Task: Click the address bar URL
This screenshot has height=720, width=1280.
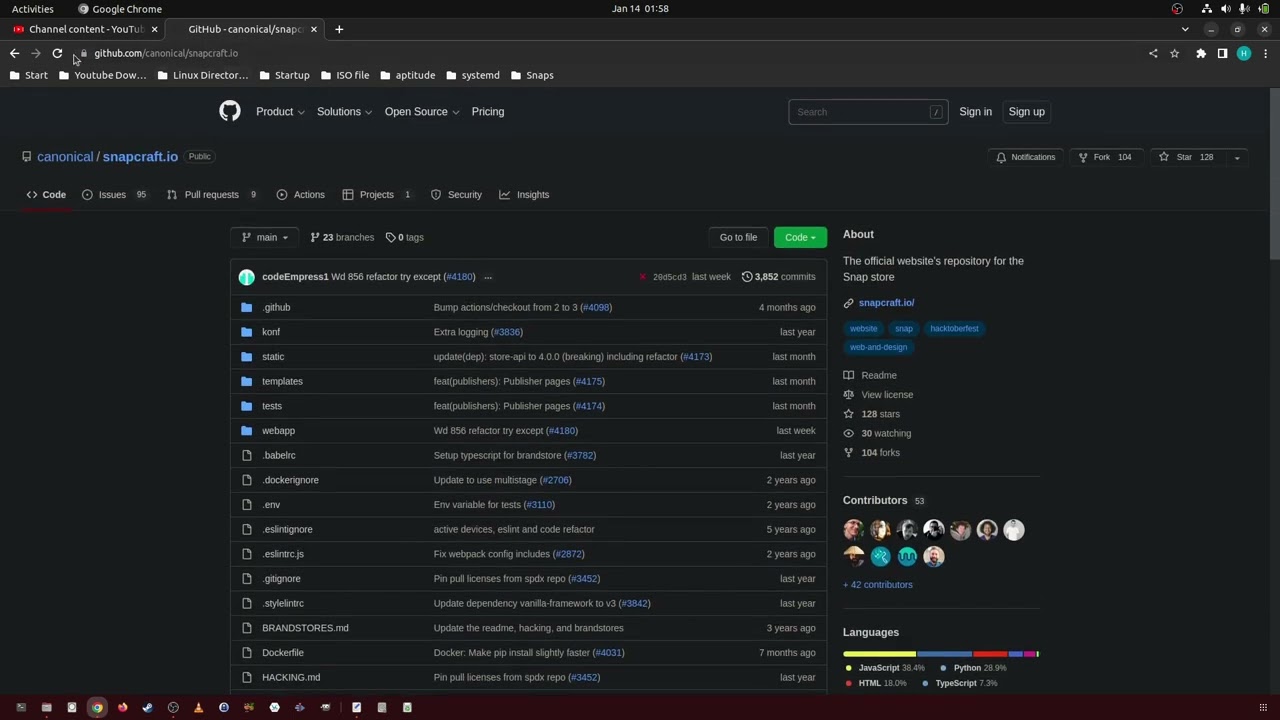Action: click(x=166, y=53)
